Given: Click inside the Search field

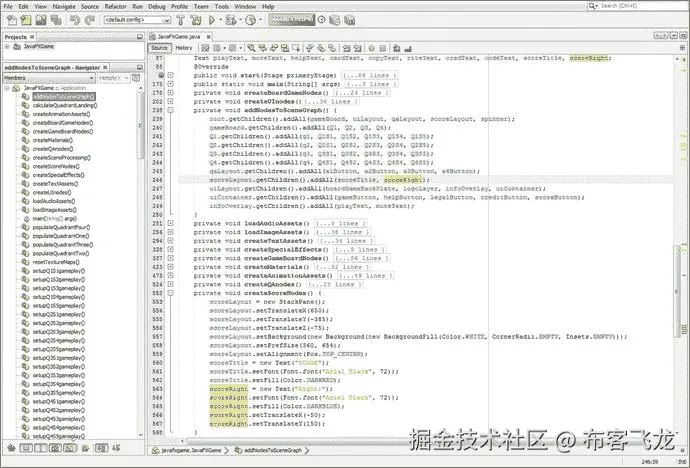Looking at the screenshot, I should coord(638,6).
